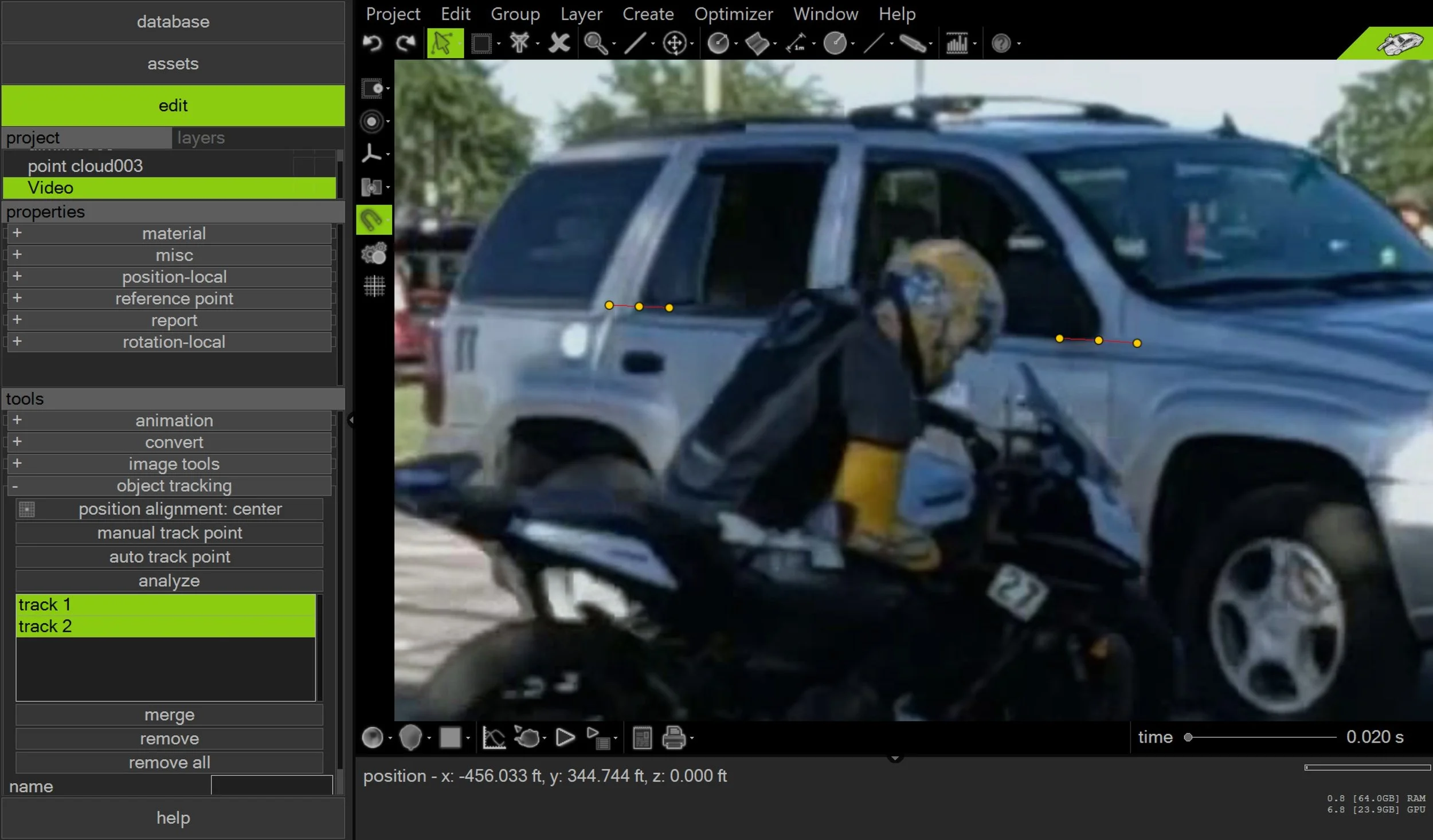This screenshot has width=1433, height=840.
Task: Select the arrow selection tool
Action: 444,44
